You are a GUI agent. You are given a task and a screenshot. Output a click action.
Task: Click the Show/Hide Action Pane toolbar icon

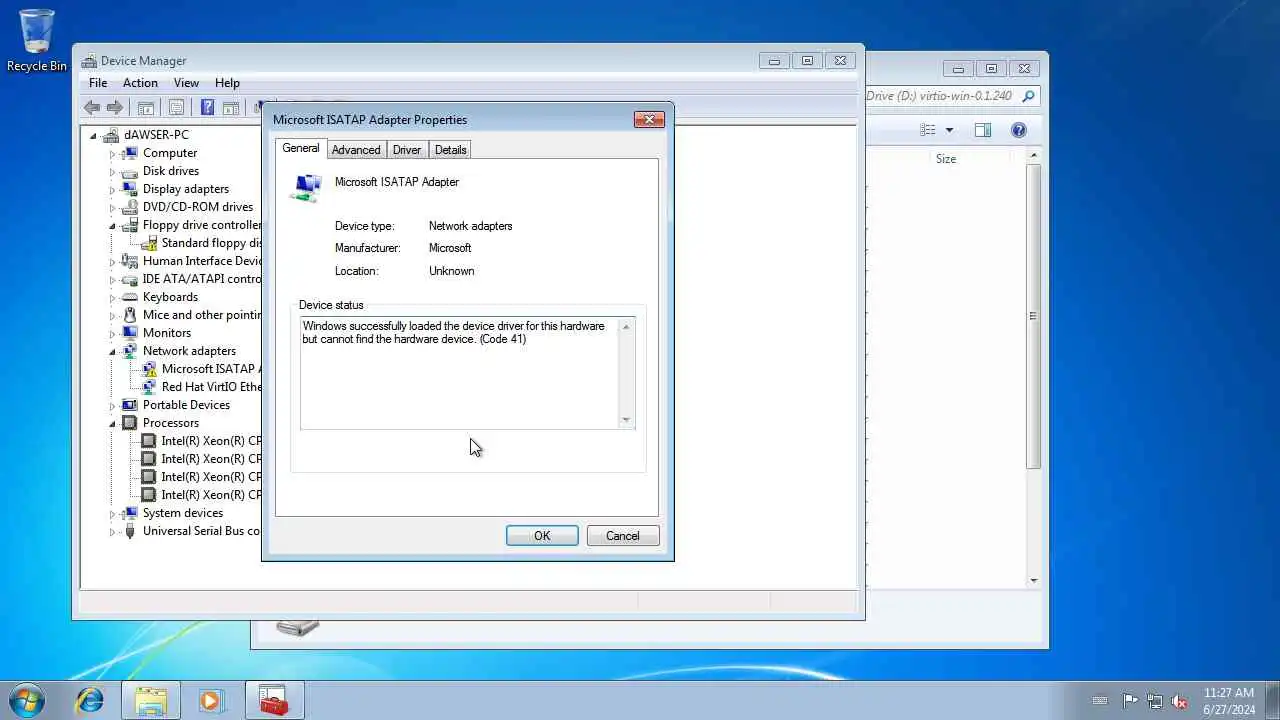coord(230,108)
